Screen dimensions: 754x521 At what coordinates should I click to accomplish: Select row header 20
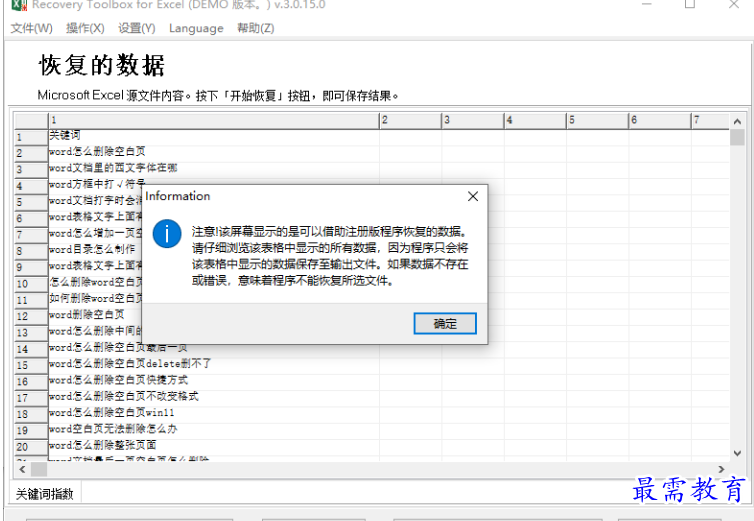coord(31,447)
